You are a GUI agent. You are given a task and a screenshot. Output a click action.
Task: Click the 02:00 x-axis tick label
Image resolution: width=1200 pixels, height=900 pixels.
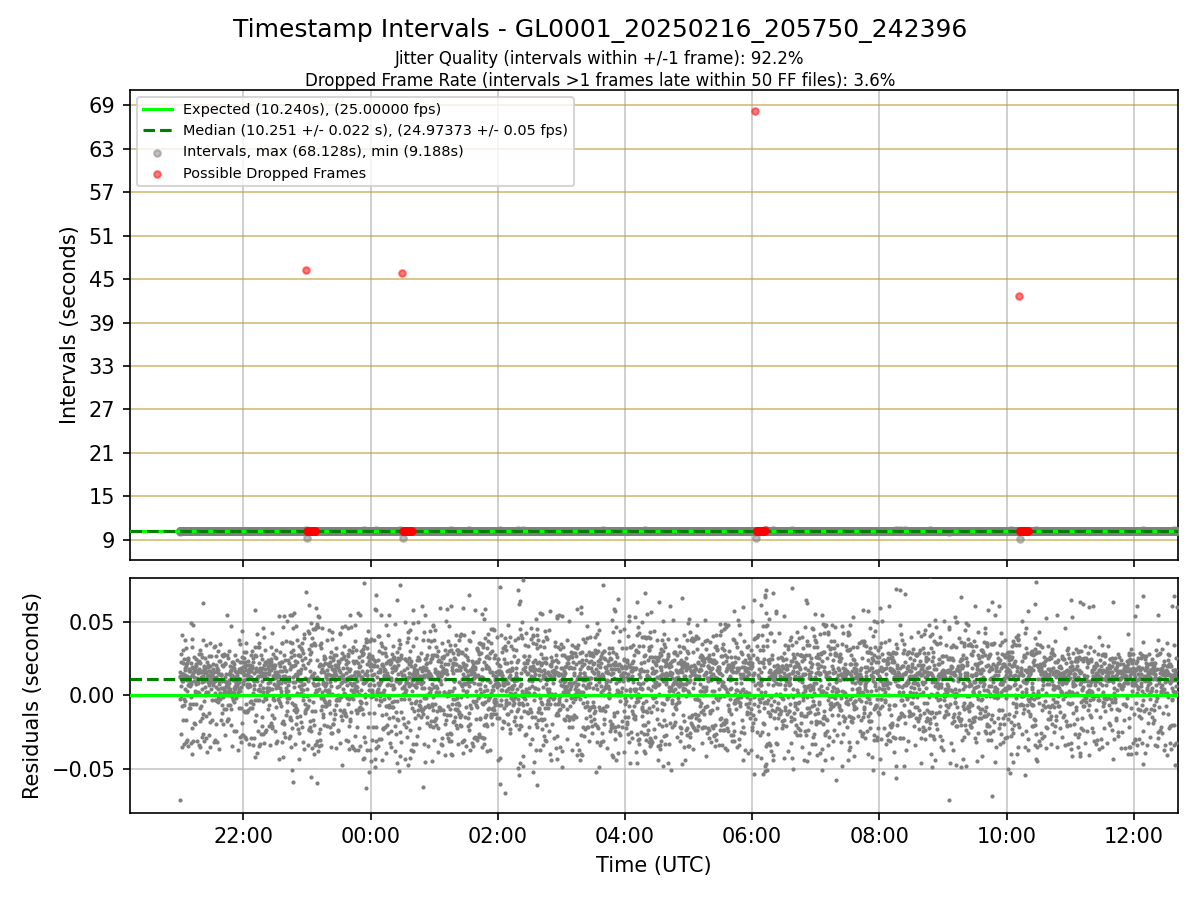[x=498, y=835]
